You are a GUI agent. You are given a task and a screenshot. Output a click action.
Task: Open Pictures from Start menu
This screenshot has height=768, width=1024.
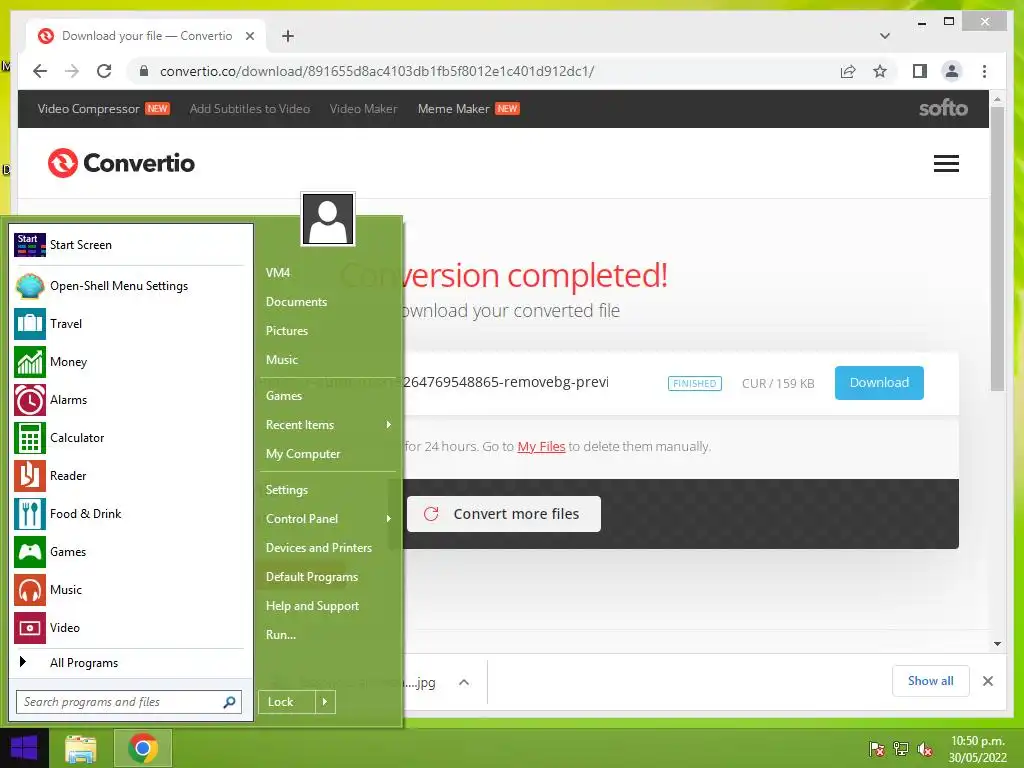coord(287,331)
